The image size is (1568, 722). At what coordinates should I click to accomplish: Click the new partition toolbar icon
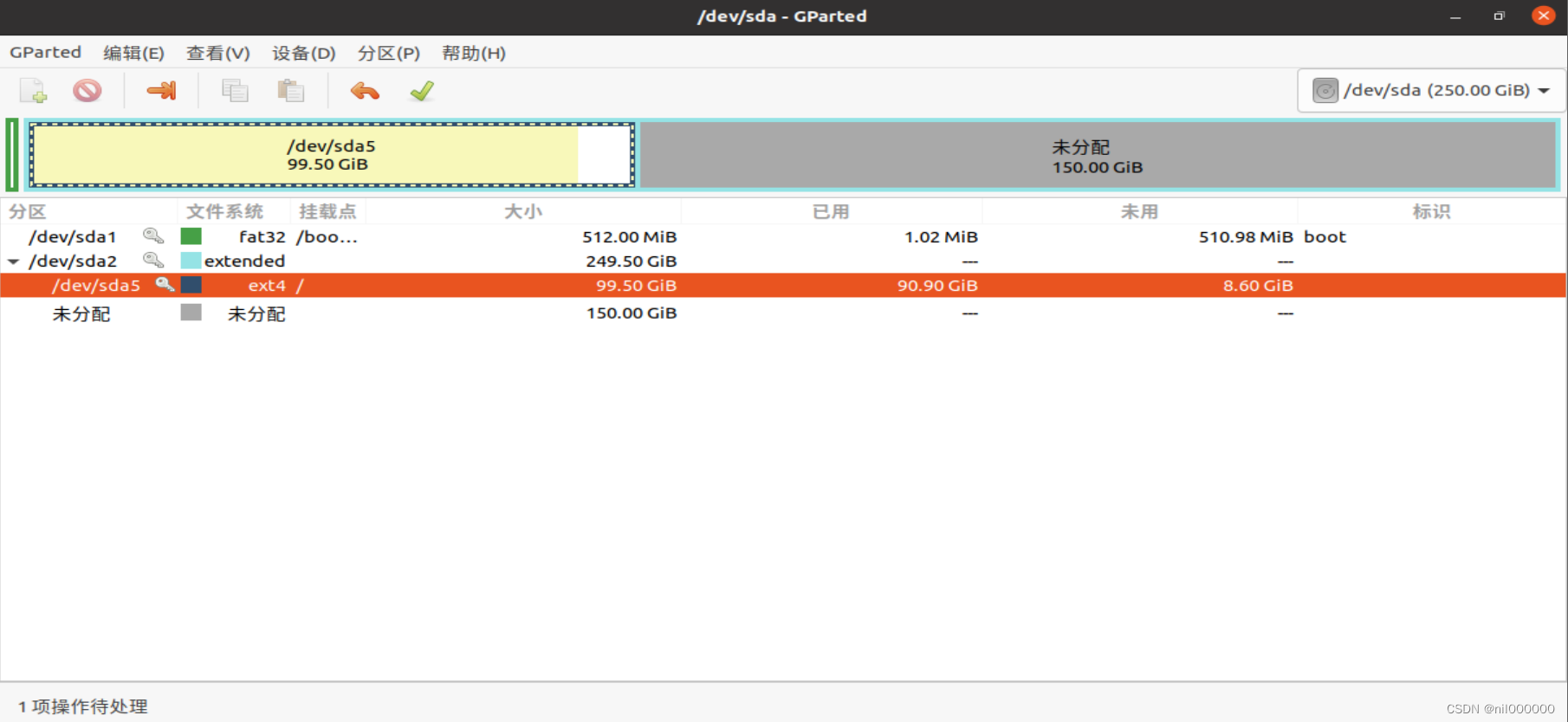tap(34, 91)
